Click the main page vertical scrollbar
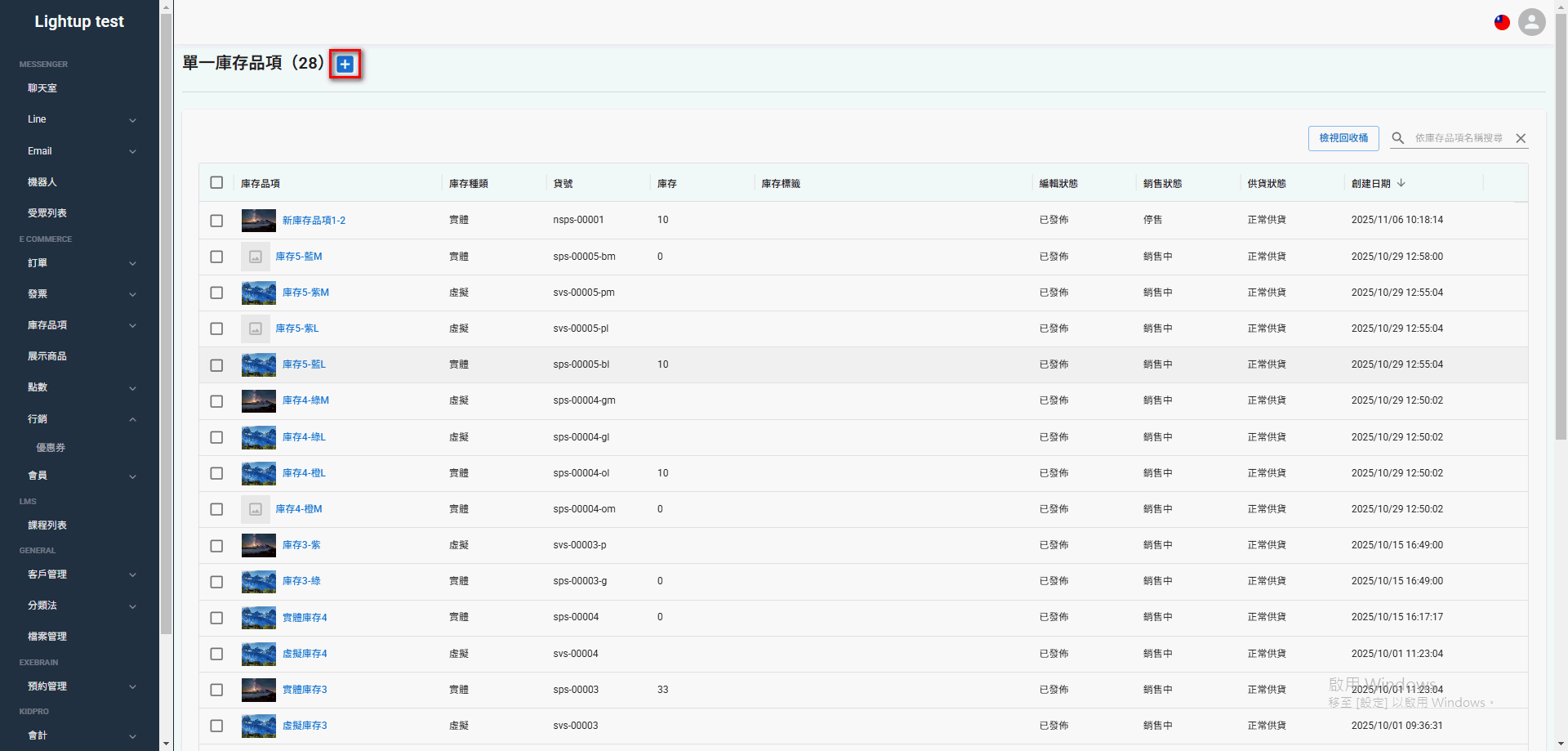 (x=1561, y=229)
